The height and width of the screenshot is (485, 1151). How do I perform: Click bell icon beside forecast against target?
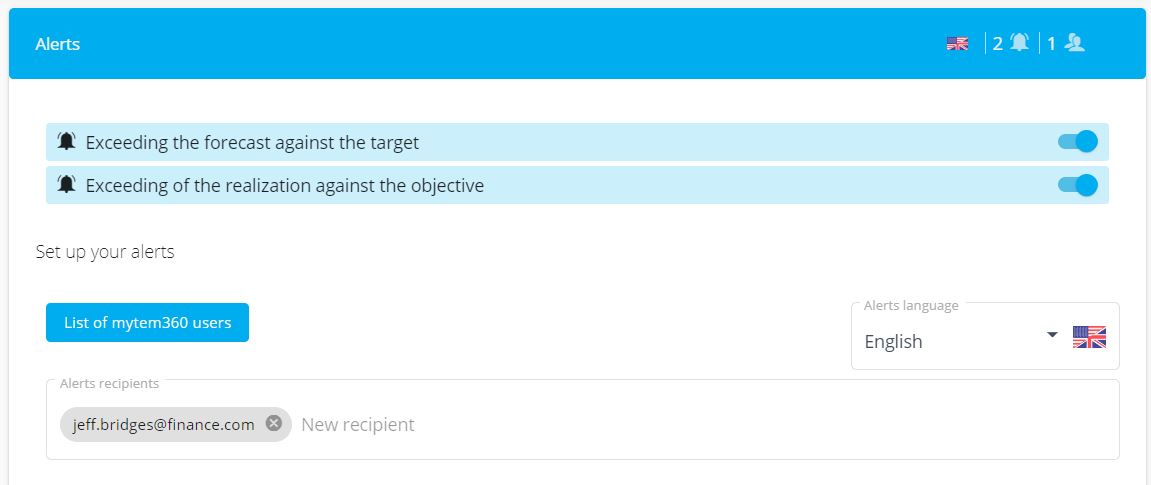(66, 142)
